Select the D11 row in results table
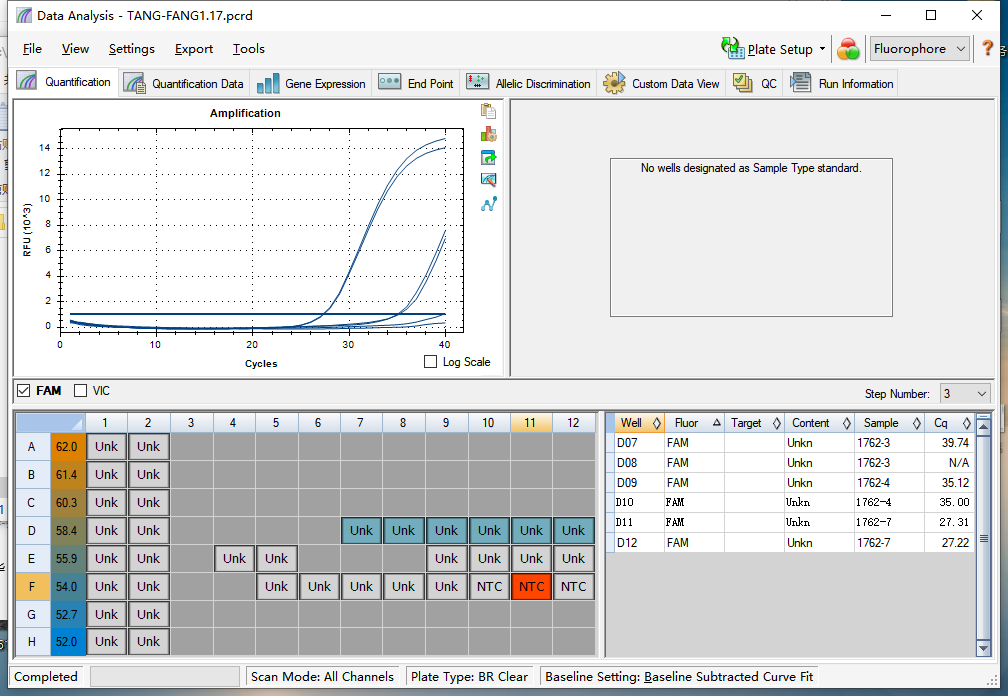 tap(790, 522)
